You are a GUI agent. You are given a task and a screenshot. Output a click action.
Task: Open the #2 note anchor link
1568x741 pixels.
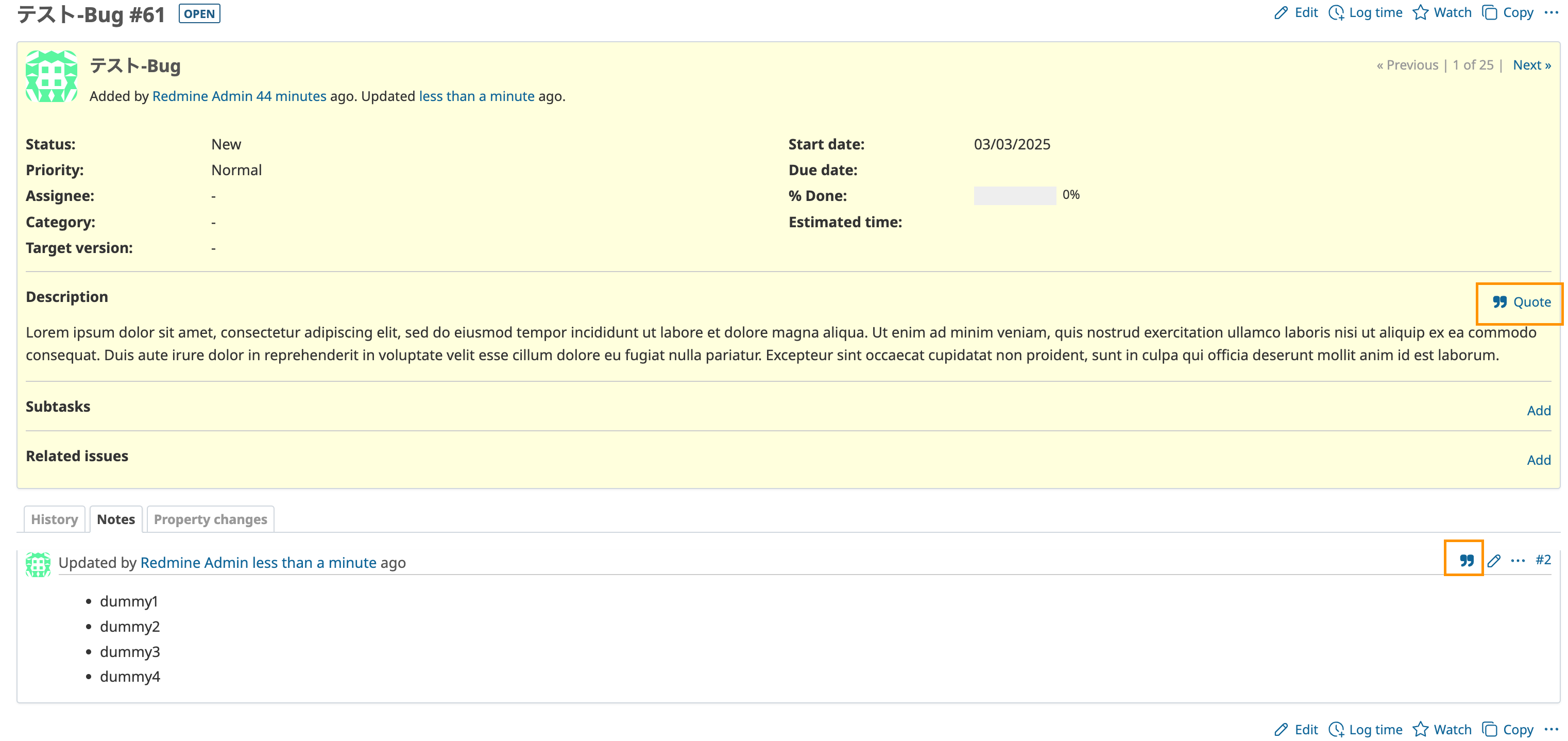1543,560
